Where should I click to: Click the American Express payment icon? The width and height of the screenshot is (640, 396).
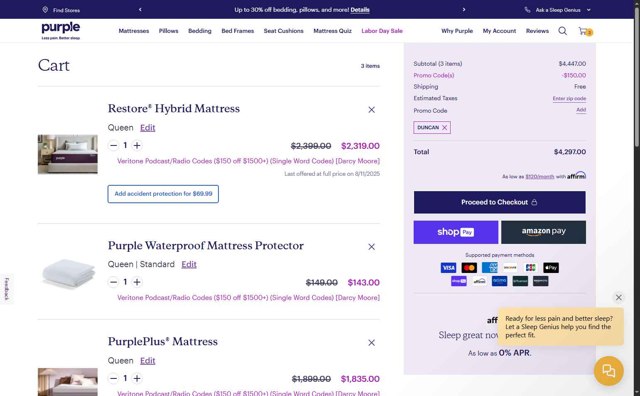coord(489,268)
